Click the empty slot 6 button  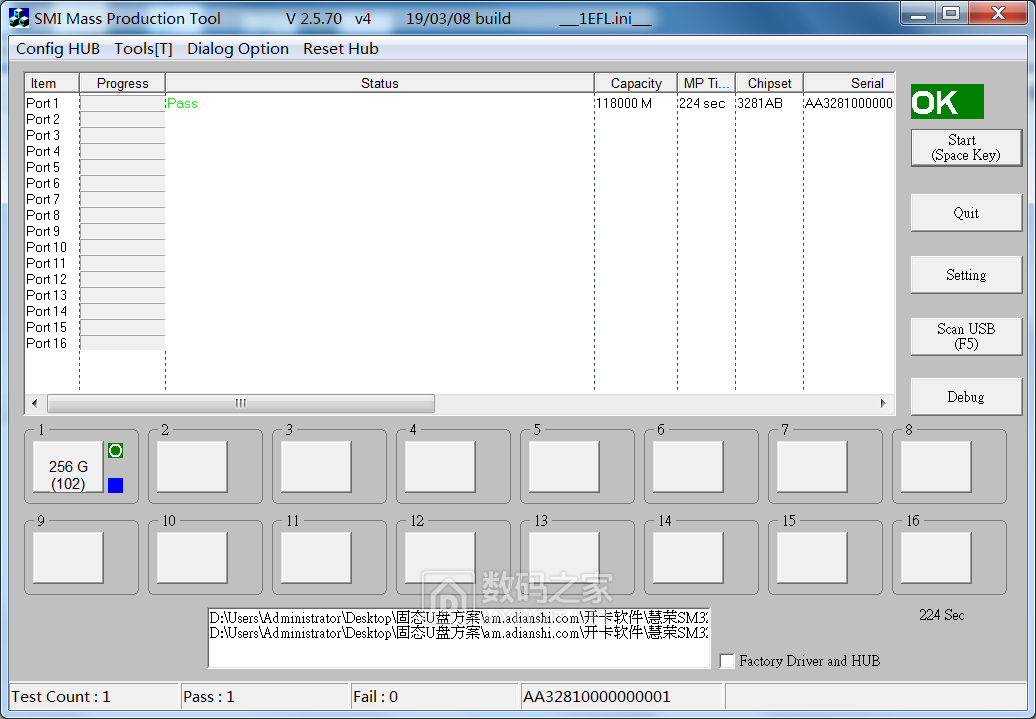(688, 467)
